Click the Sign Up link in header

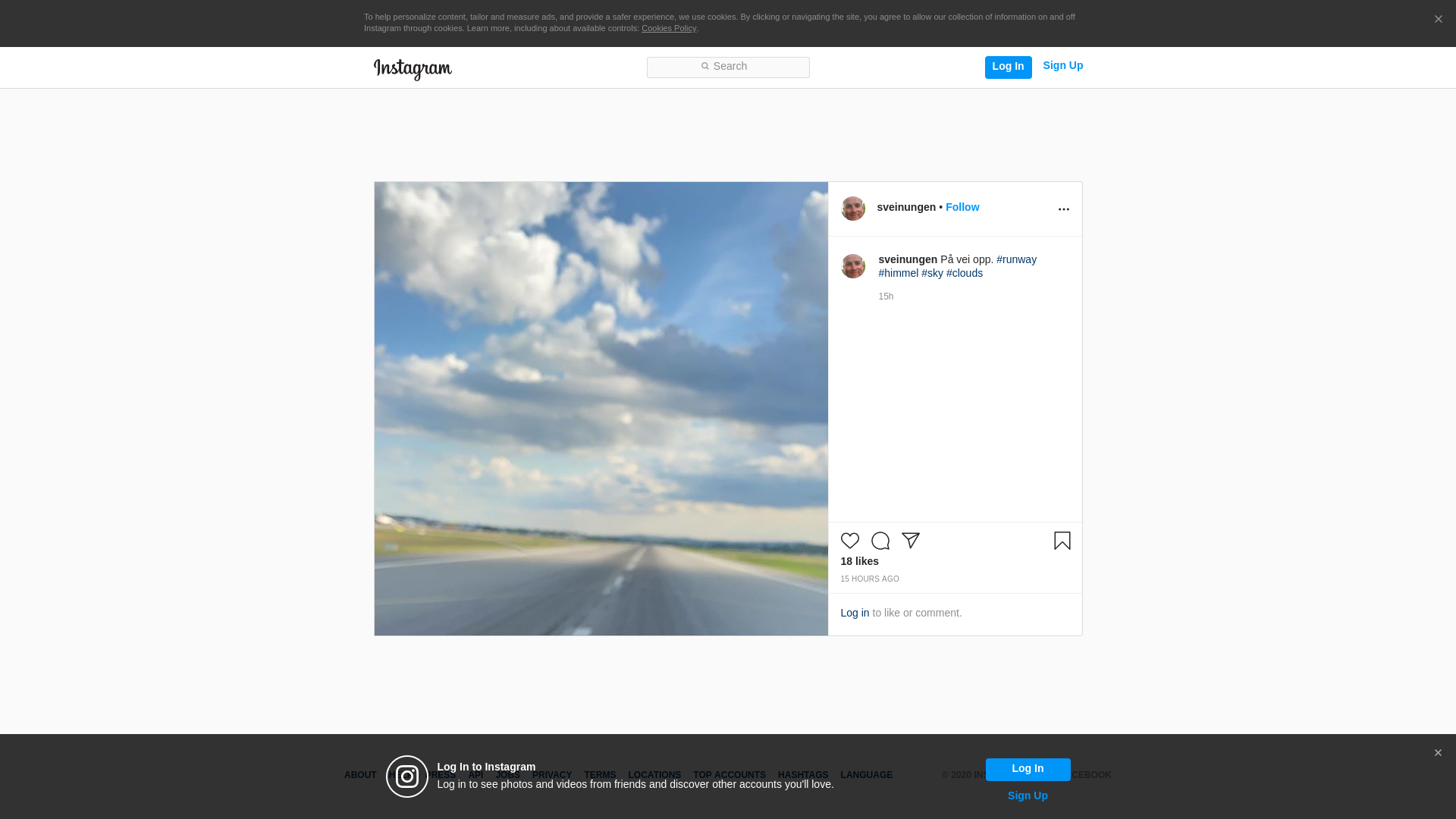click(x=1062, y=65)
